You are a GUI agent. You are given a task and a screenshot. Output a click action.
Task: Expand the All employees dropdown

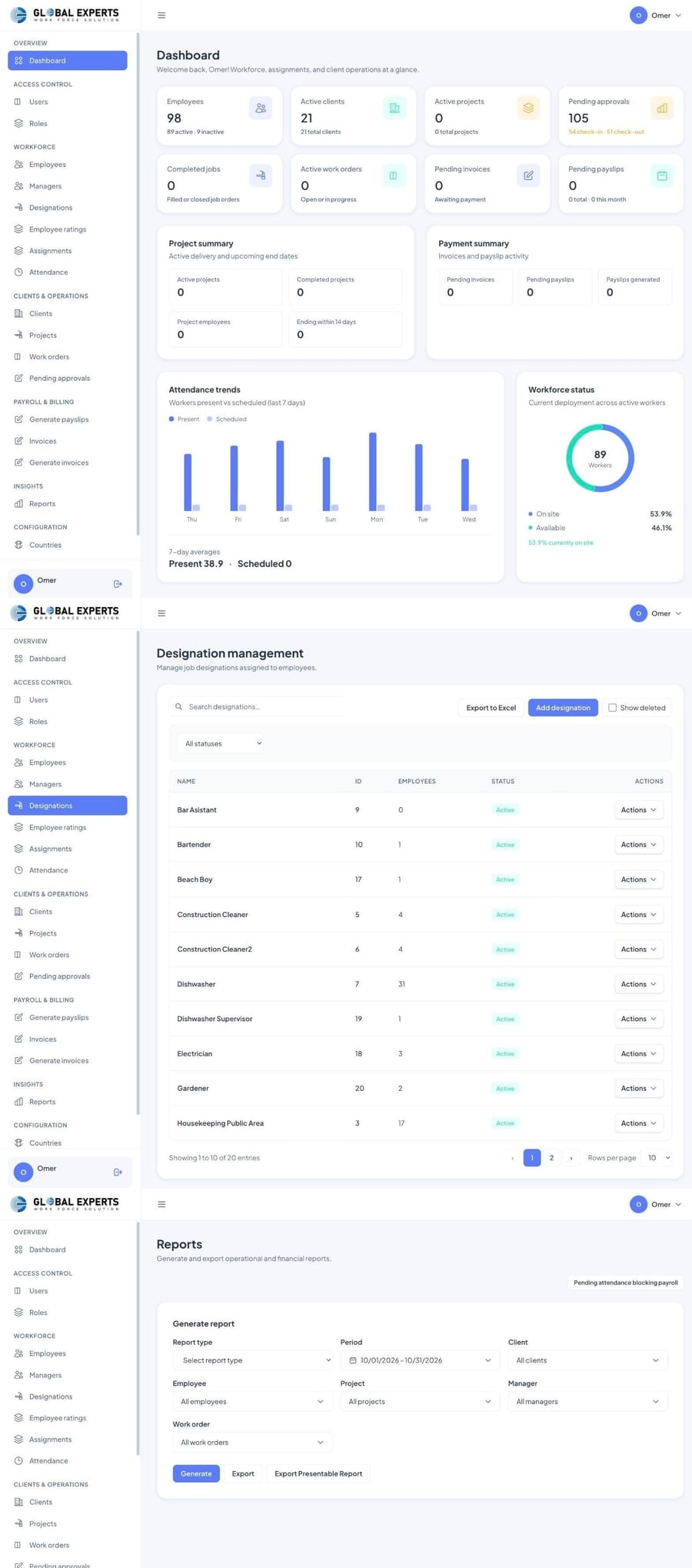[x=253, y=1401]
